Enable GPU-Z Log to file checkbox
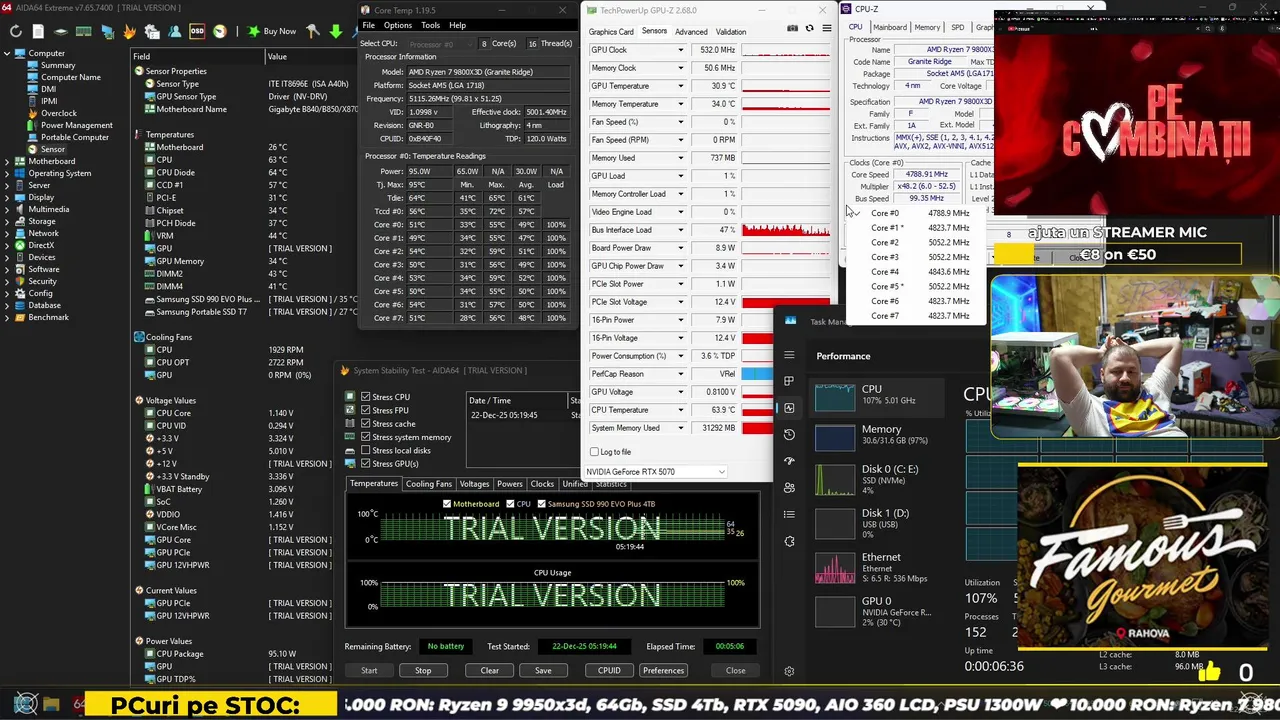1280x720 pixels. 594,452
